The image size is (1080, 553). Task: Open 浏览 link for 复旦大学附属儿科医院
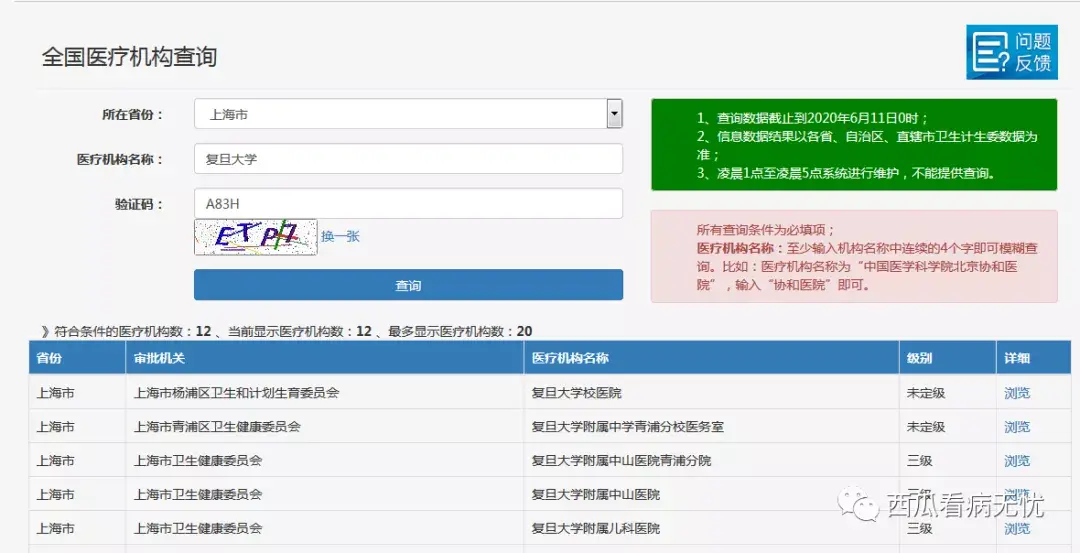pos(1017,529)
